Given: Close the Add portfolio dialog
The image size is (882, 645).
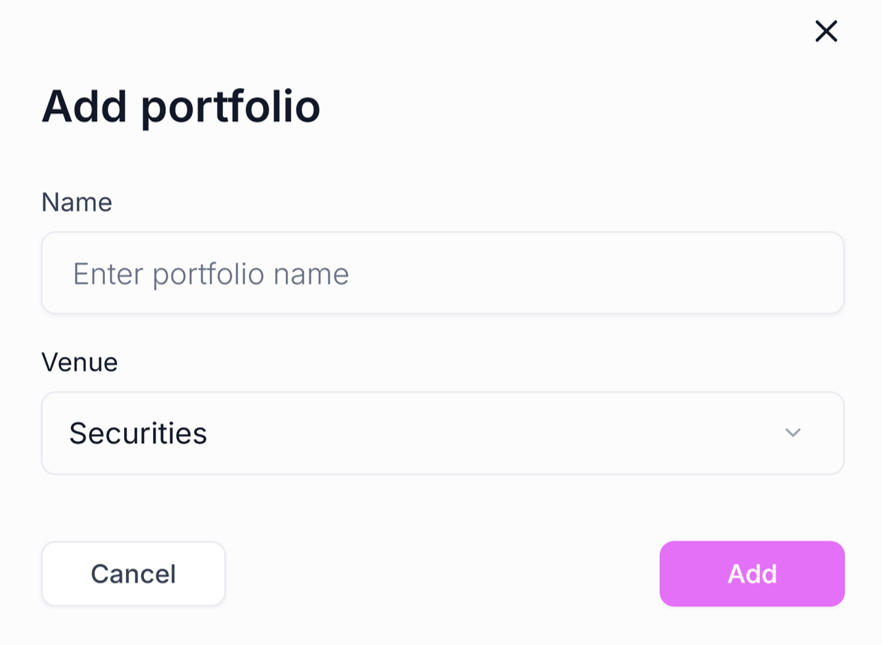Looking at the screenshot, I should (826, 32).
